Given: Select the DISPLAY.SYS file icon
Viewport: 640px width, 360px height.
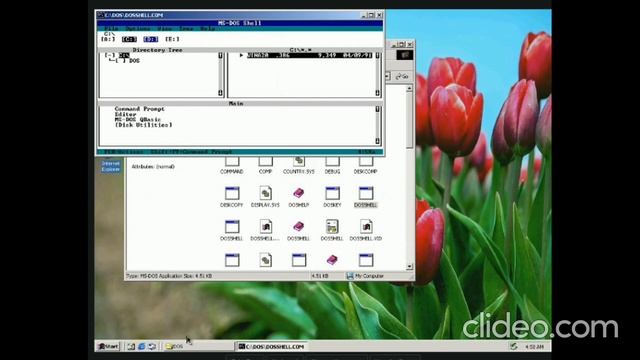Looking at the screenshot, I should pyautogui.click(x=265, y=193).
